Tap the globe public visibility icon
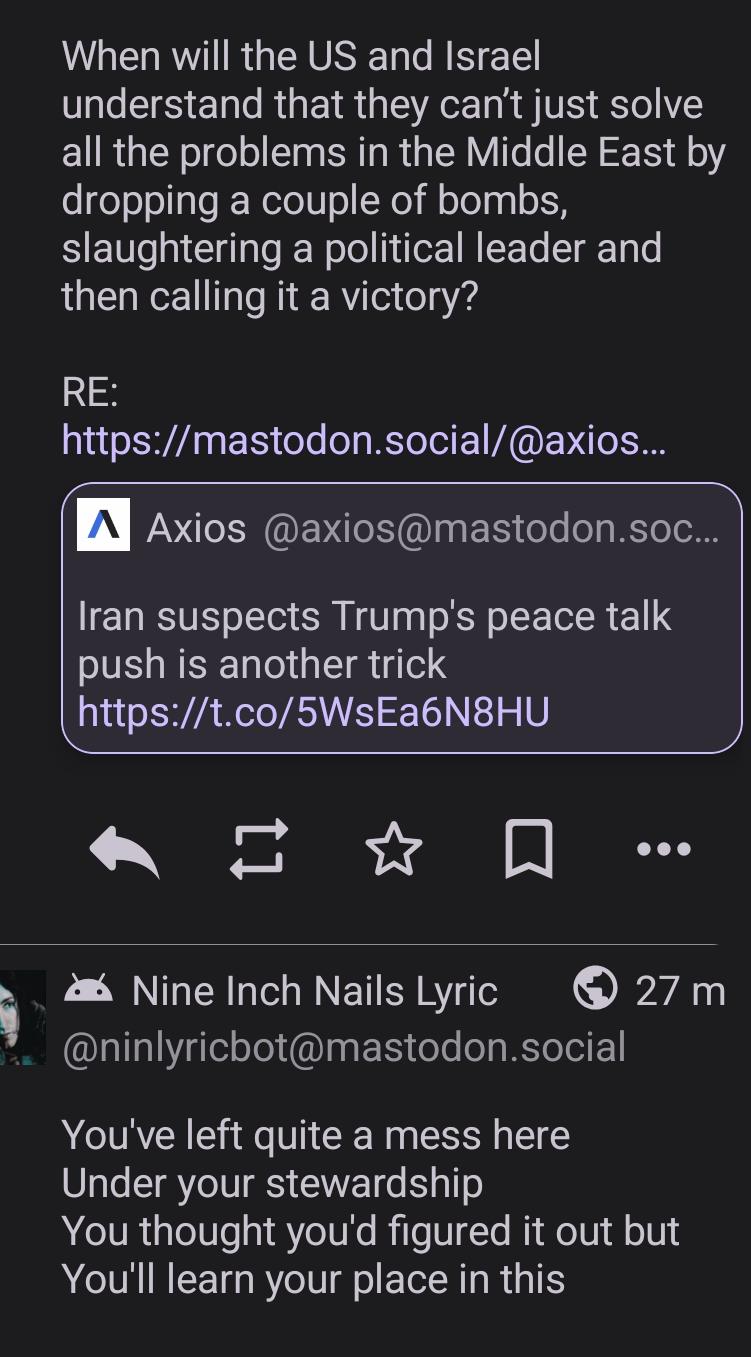 (595, 990)
